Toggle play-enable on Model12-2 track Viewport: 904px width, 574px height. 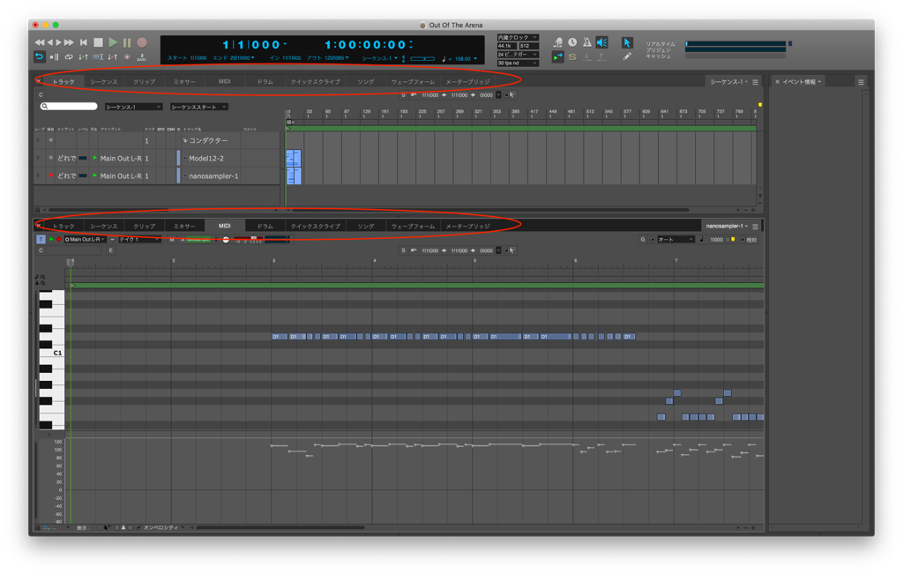[95, 158]
